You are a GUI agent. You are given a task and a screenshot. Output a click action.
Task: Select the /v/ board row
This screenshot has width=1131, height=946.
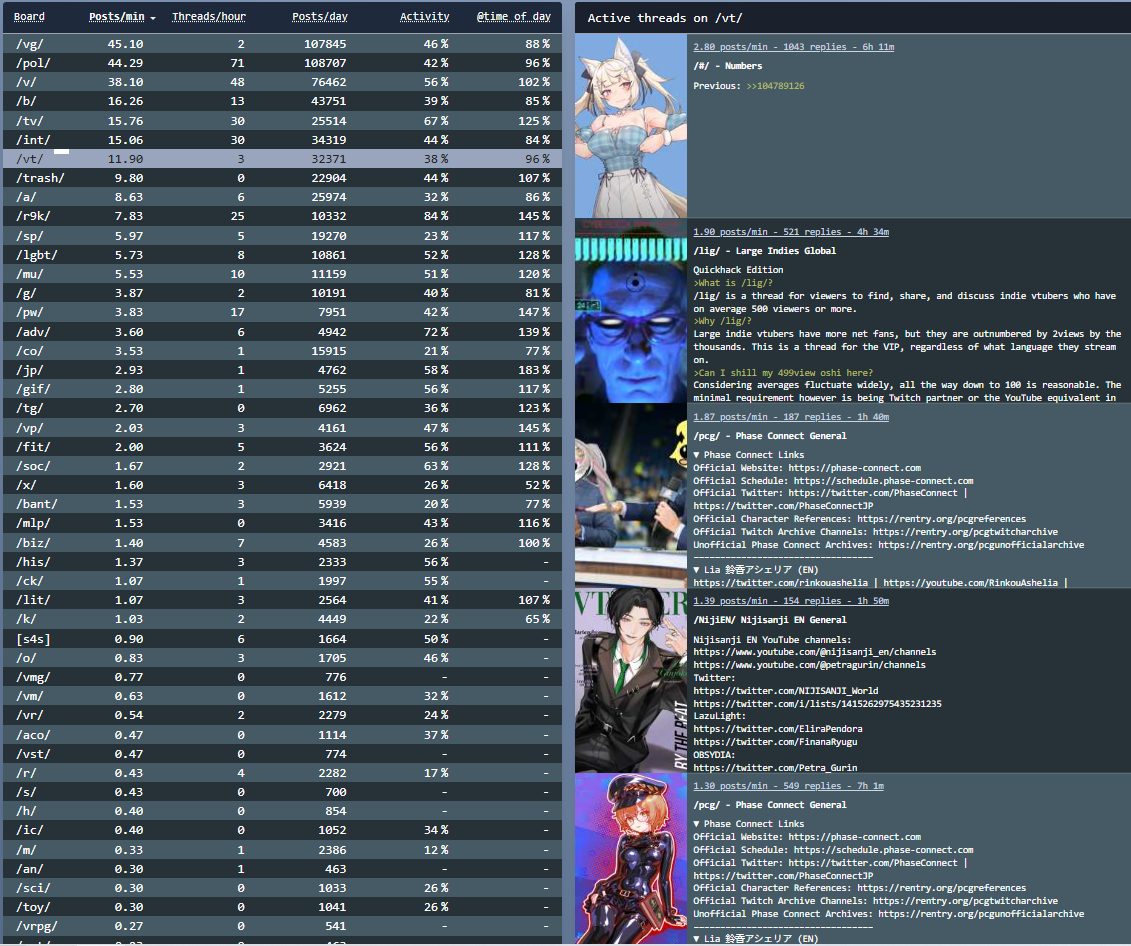pyautogui.click(x=282, y=82)
